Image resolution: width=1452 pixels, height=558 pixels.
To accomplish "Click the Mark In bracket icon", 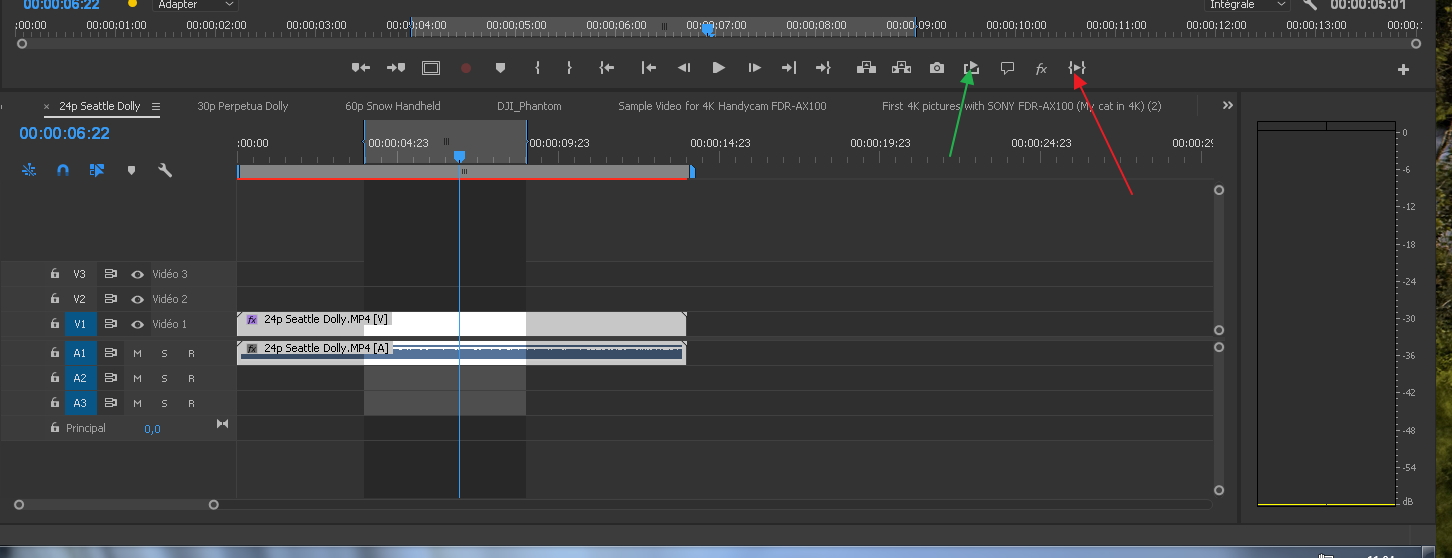I will [x=537, y=68].
